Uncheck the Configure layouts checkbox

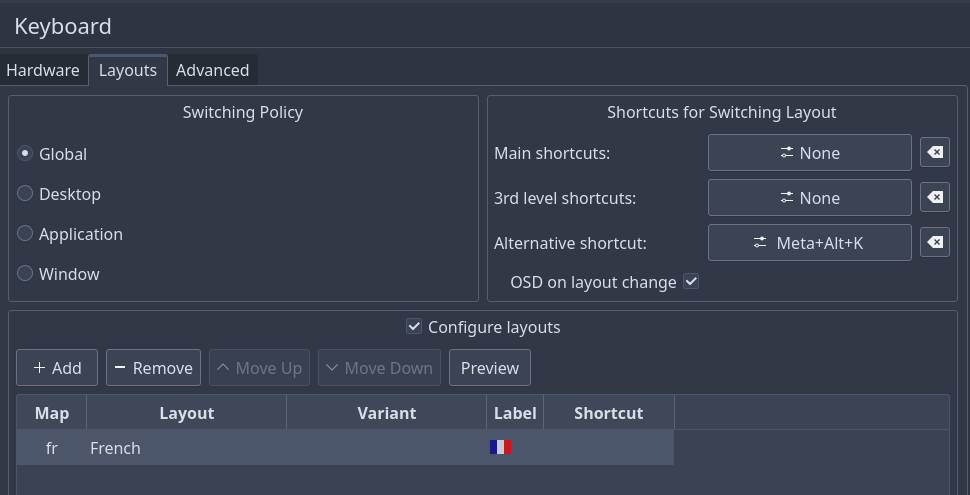414,327
